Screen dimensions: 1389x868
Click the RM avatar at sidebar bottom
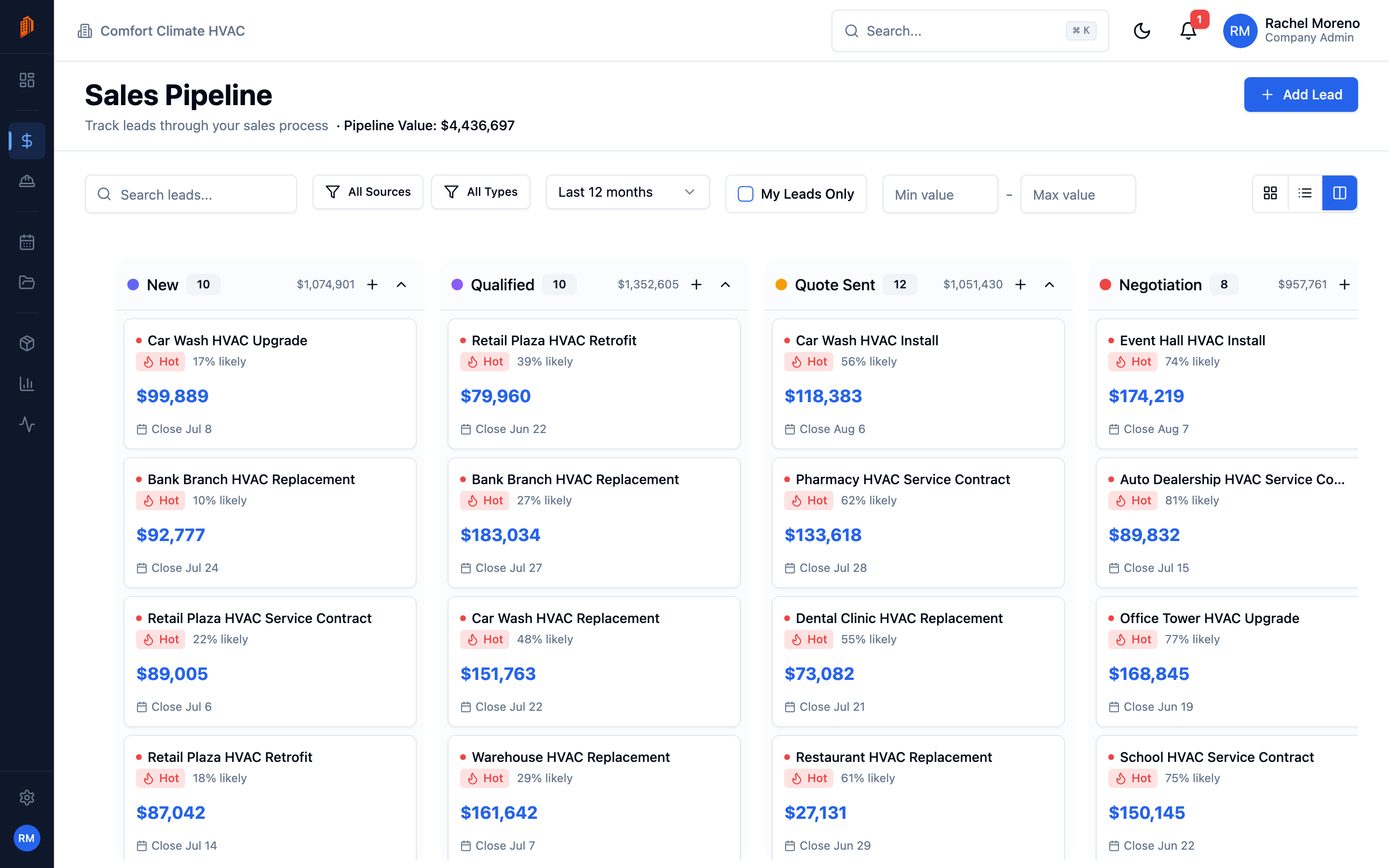pos(27,838)
